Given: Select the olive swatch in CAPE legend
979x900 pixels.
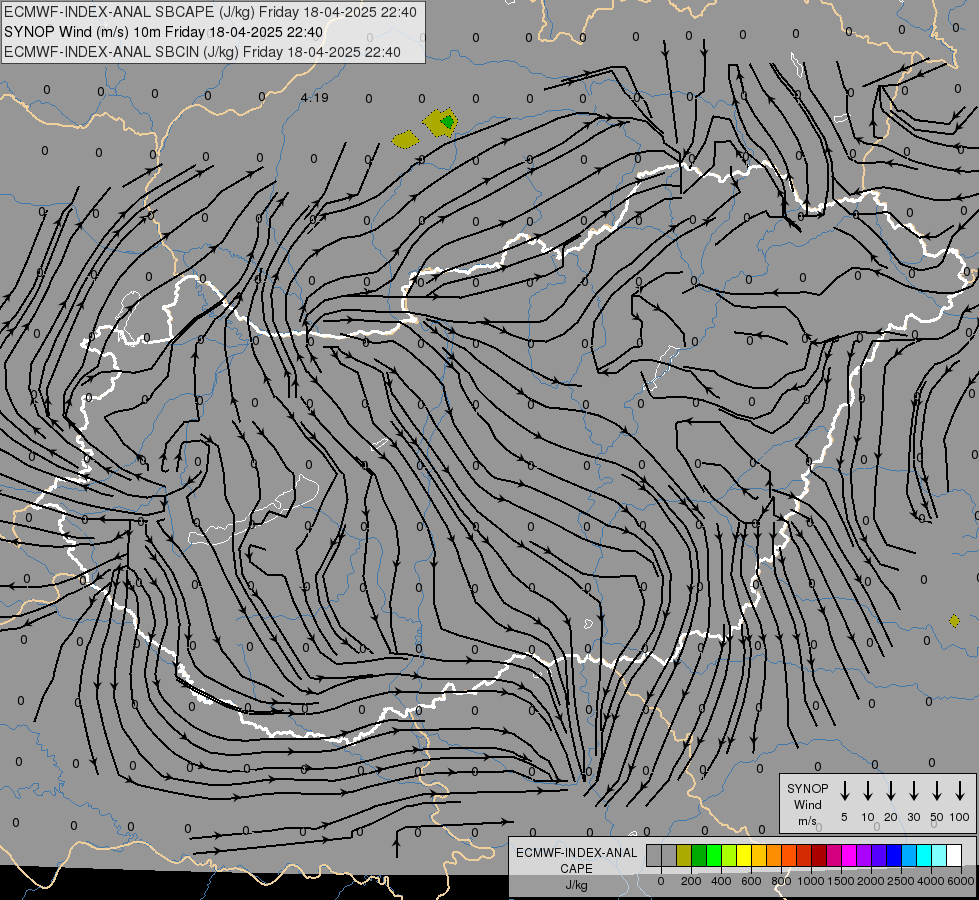Looking at the screenshot, I should 684,856.
